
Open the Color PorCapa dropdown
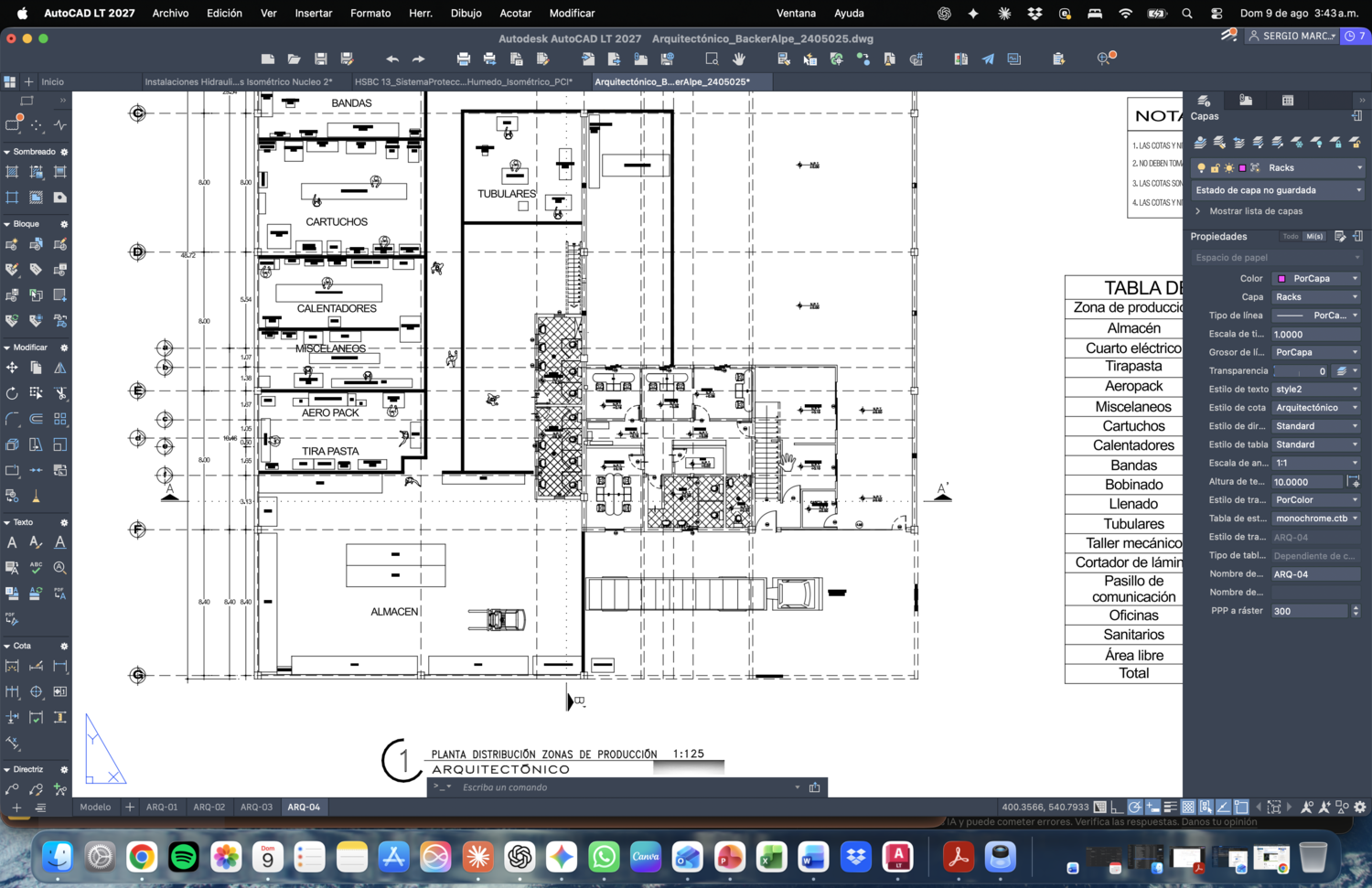(x=1317, y=279)
